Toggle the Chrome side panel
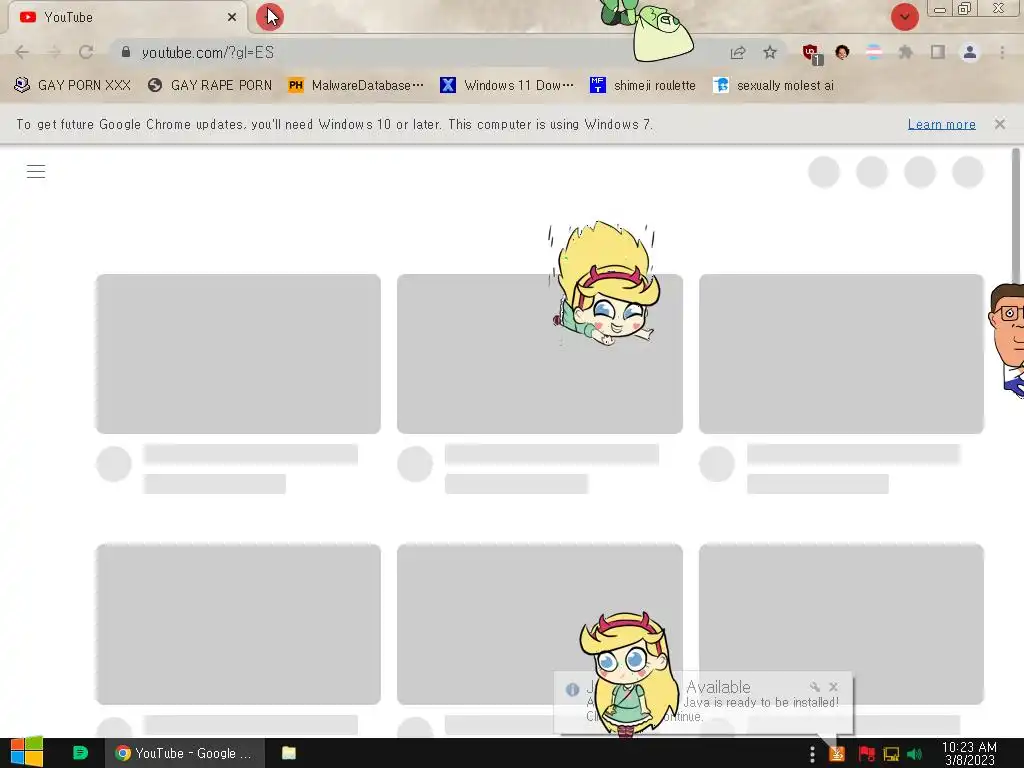The image size is (1024, 768). [x=938, y=52]
